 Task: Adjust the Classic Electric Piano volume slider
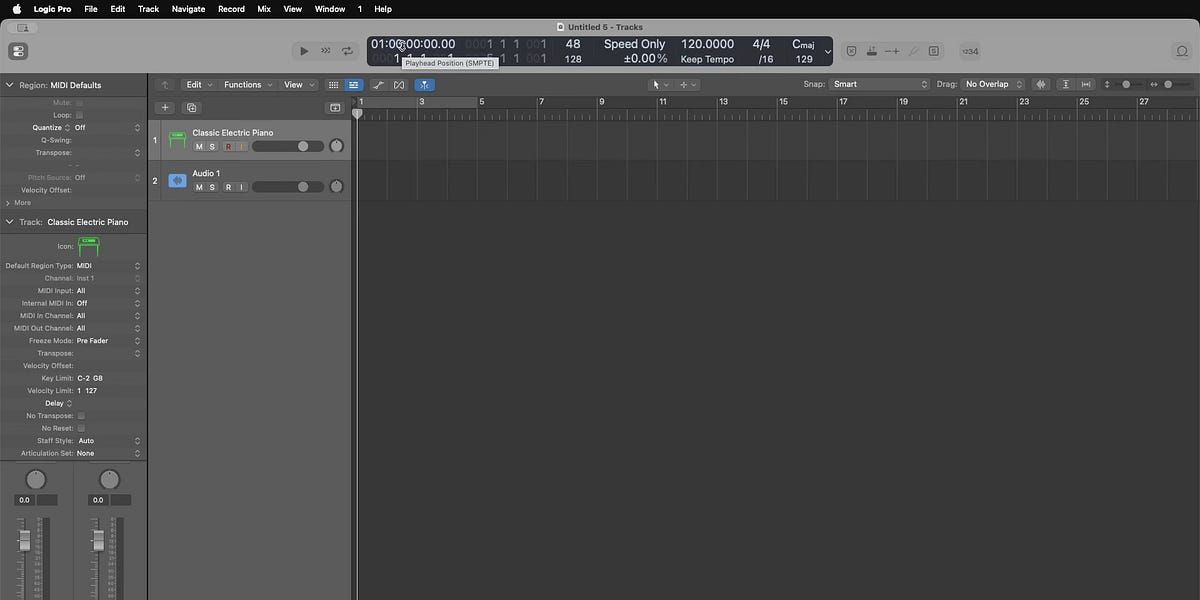288,146
